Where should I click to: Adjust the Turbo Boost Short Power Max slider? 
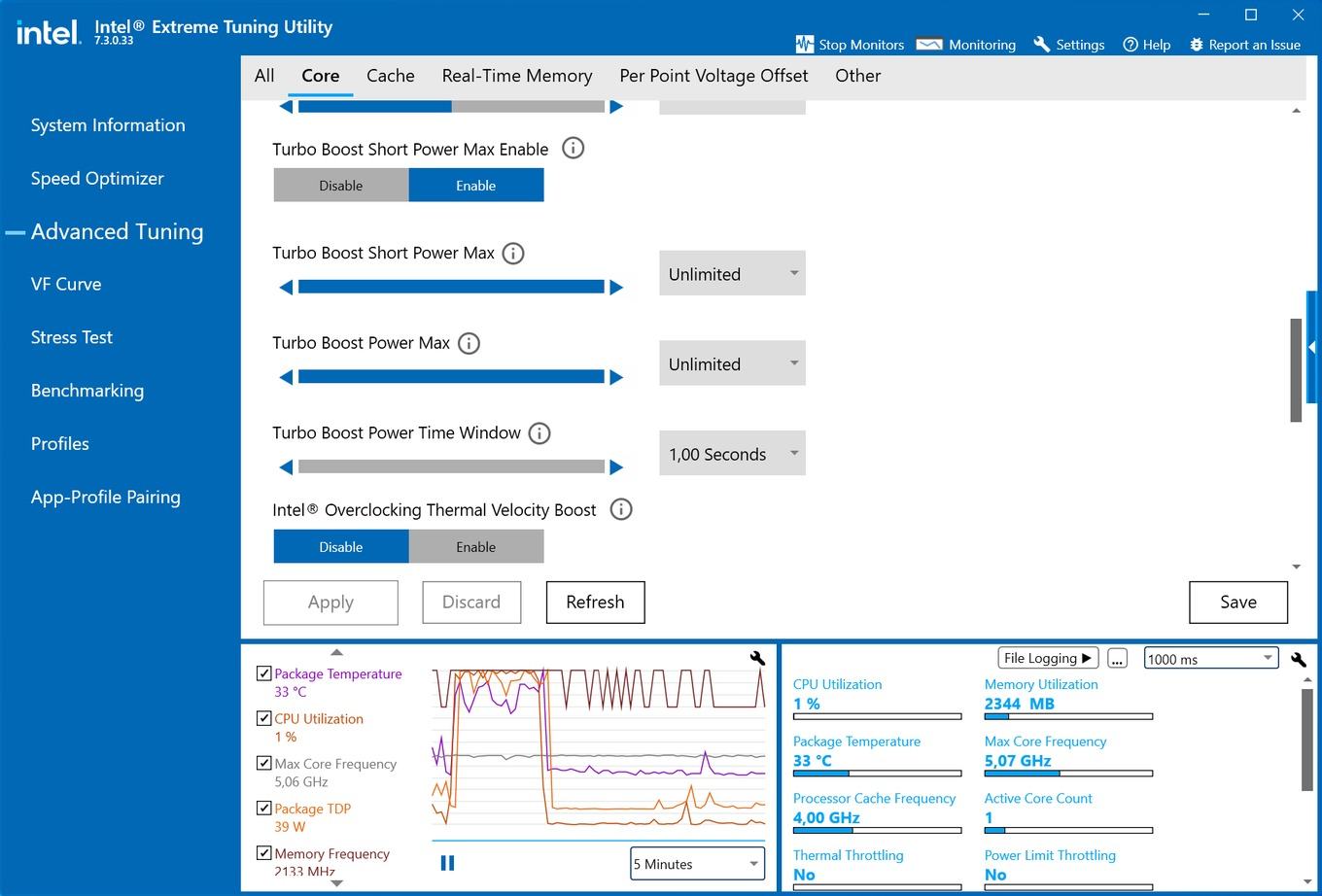pos(451,288)
